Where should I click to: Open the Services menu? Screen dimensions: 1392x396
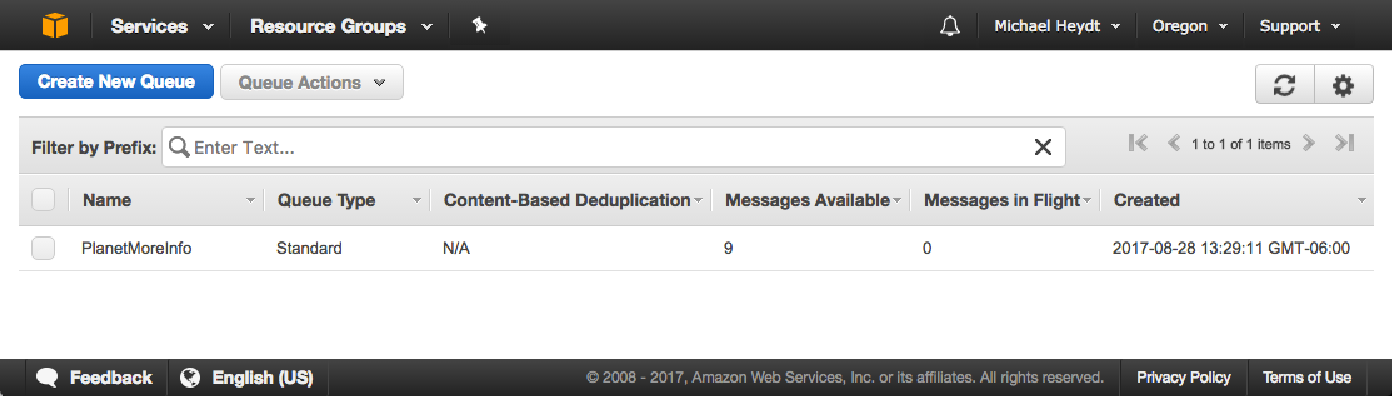[162, 26]
